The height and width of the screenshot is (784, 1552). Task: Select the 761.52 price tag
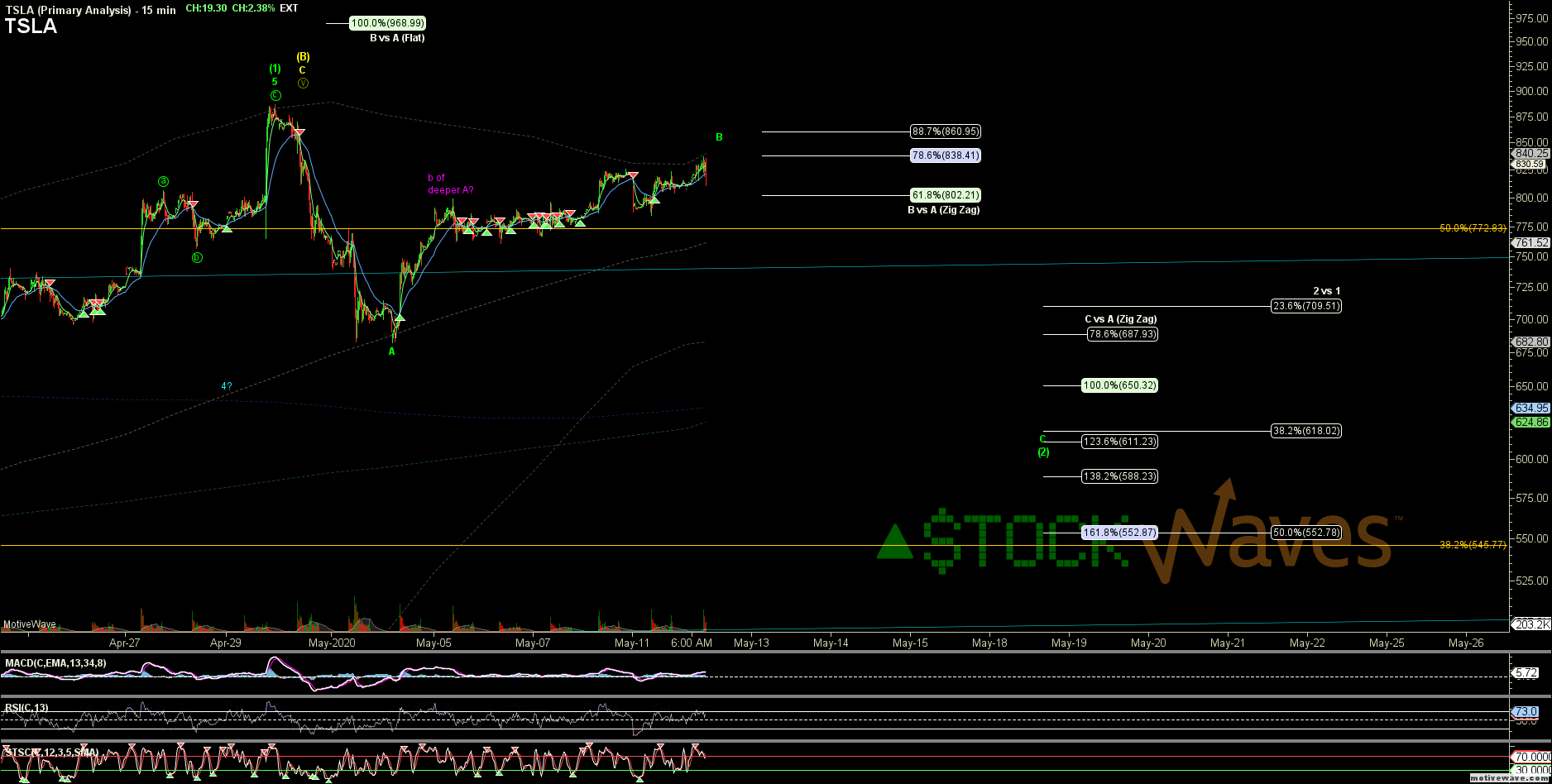(x=1531, y=243)
